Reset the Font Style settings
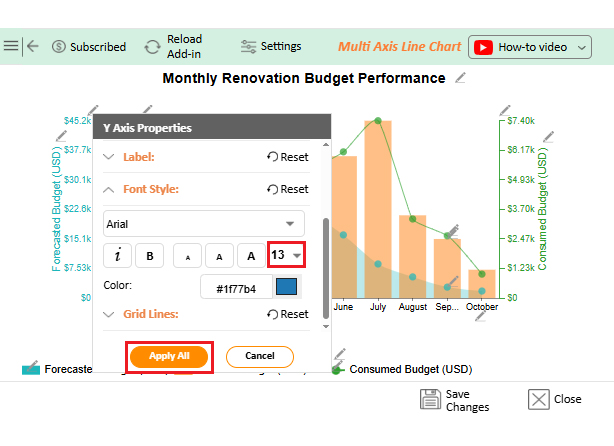Screen dimensions: 614x446 tap(288, 189)
